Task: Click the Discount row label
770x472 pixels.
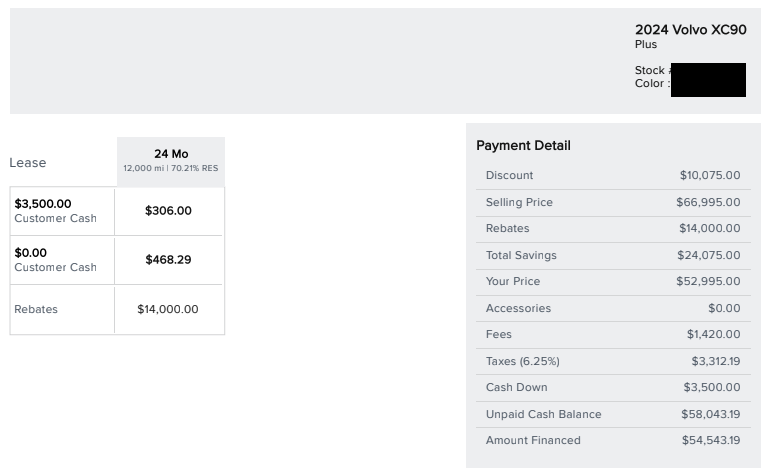Action: point(509,175)
